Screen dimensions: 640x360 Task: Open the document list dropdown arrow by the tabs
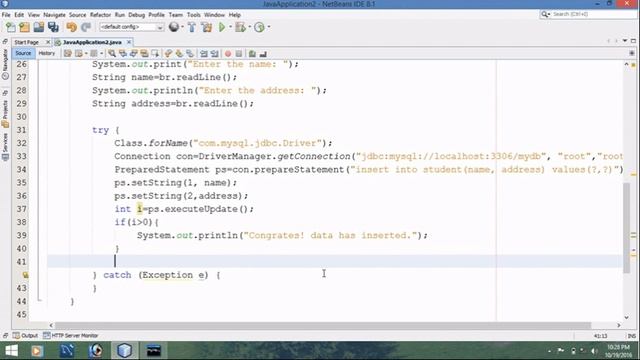point(625,41)
